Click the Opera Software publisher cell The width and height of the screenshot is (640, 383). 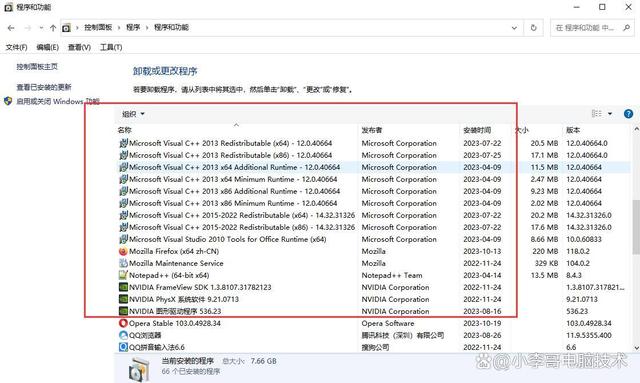[x=388, y=323]
